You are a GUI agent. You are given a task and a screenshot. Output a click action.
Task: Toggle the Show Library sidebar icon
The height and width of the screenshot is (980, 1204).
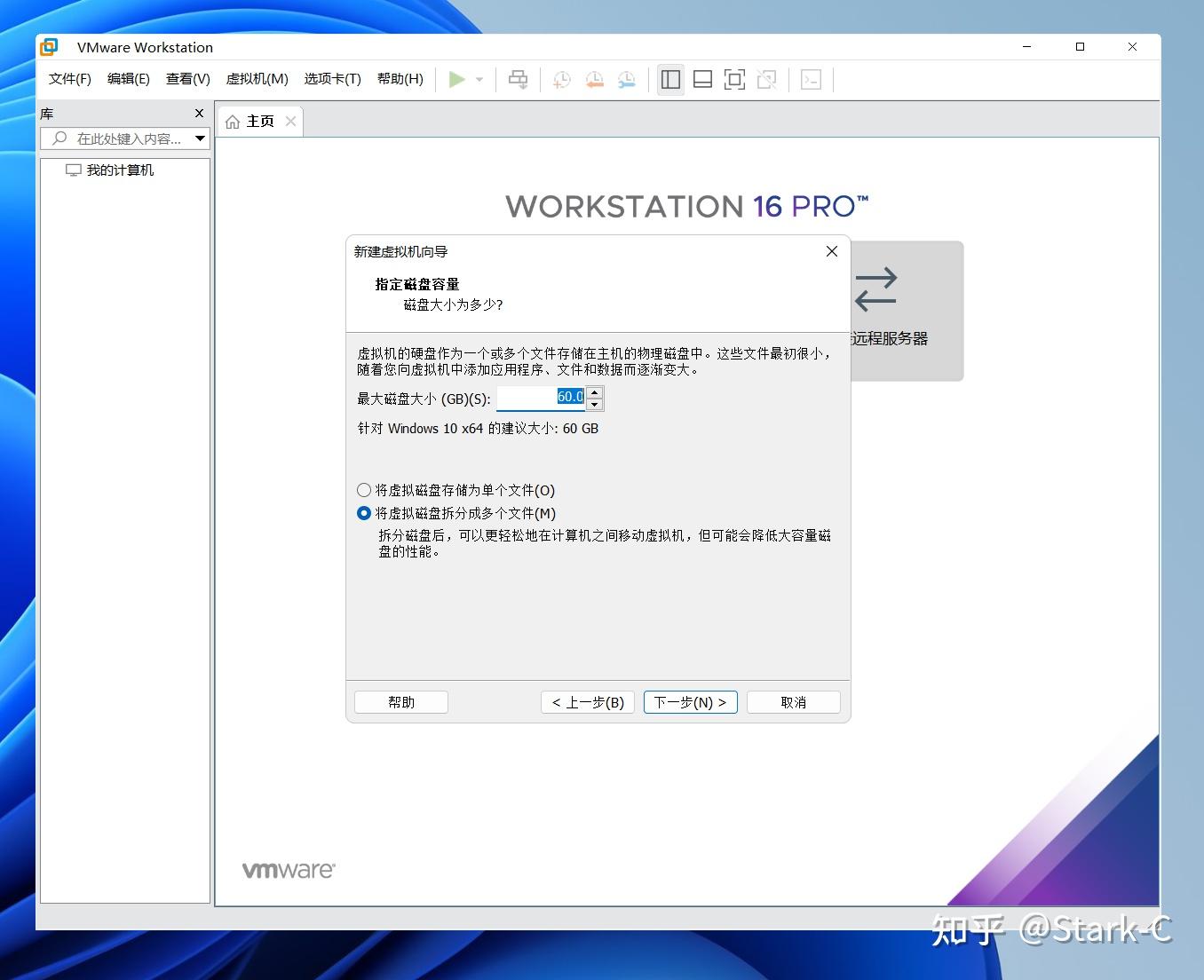(670, 79)
